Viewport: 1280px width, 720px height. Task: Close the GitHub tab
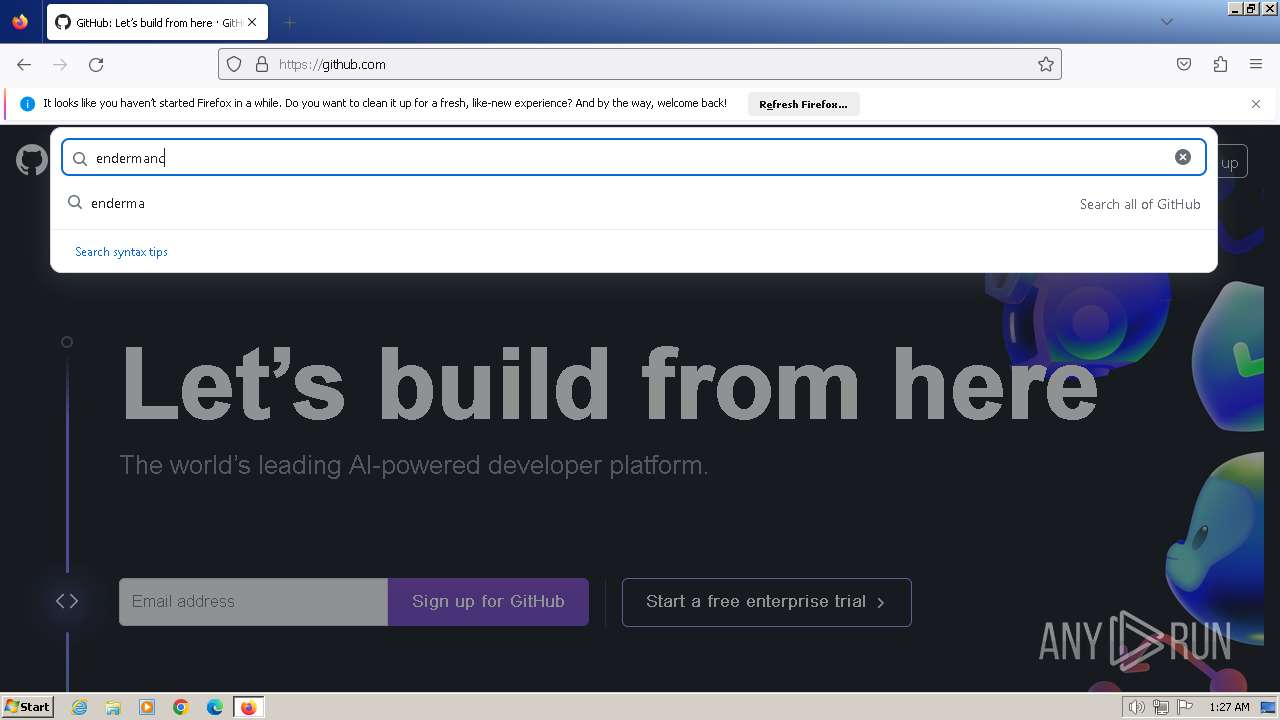pyautogui.click(x=254, y=22)
